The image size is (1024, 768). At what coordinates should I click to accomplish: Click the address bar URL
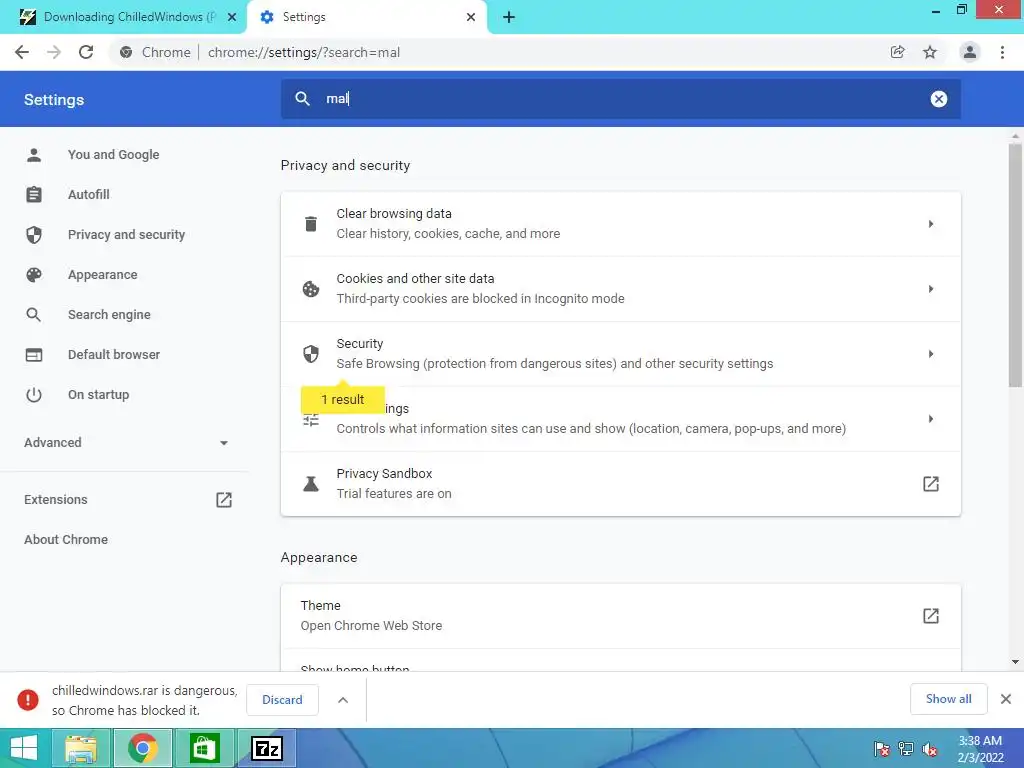tap(304, 52)
